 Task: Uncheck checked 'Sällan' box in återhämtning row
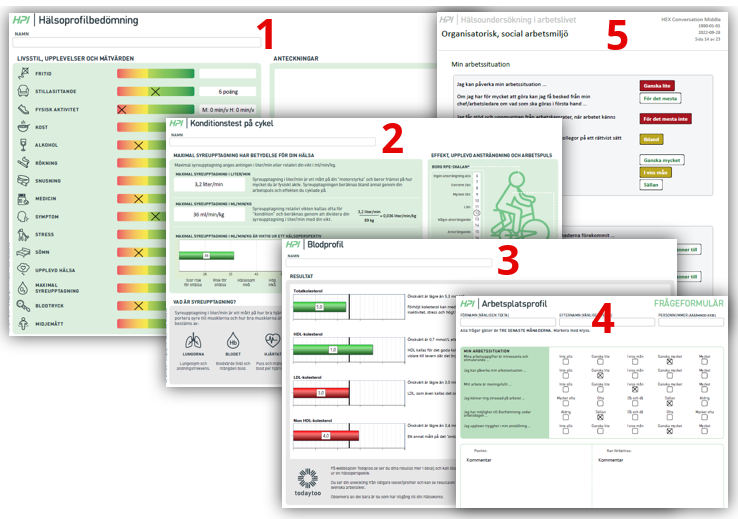(600, 417)
